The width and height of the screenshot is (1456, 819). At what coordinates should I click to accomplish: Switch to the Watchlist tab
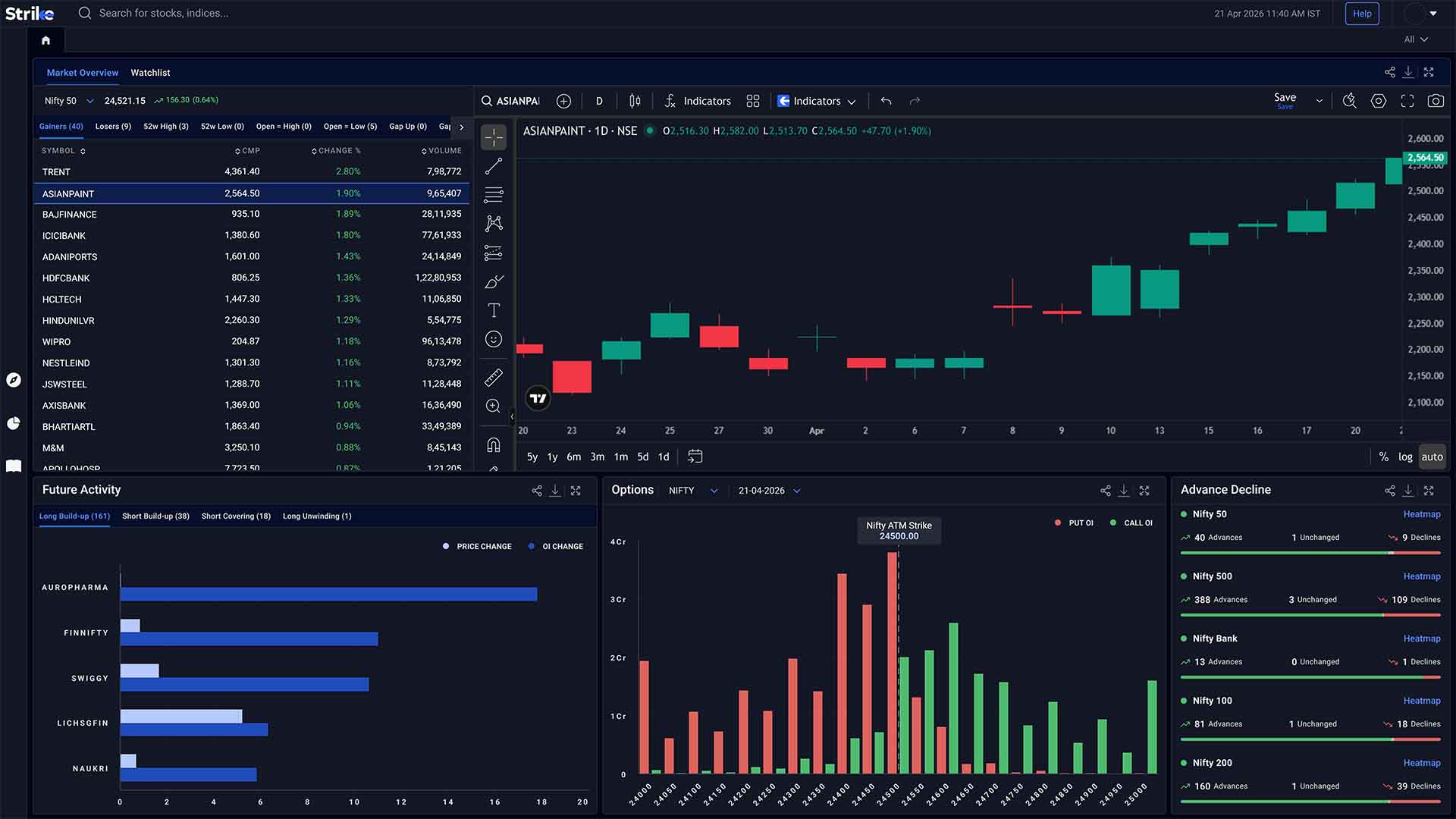150,73
